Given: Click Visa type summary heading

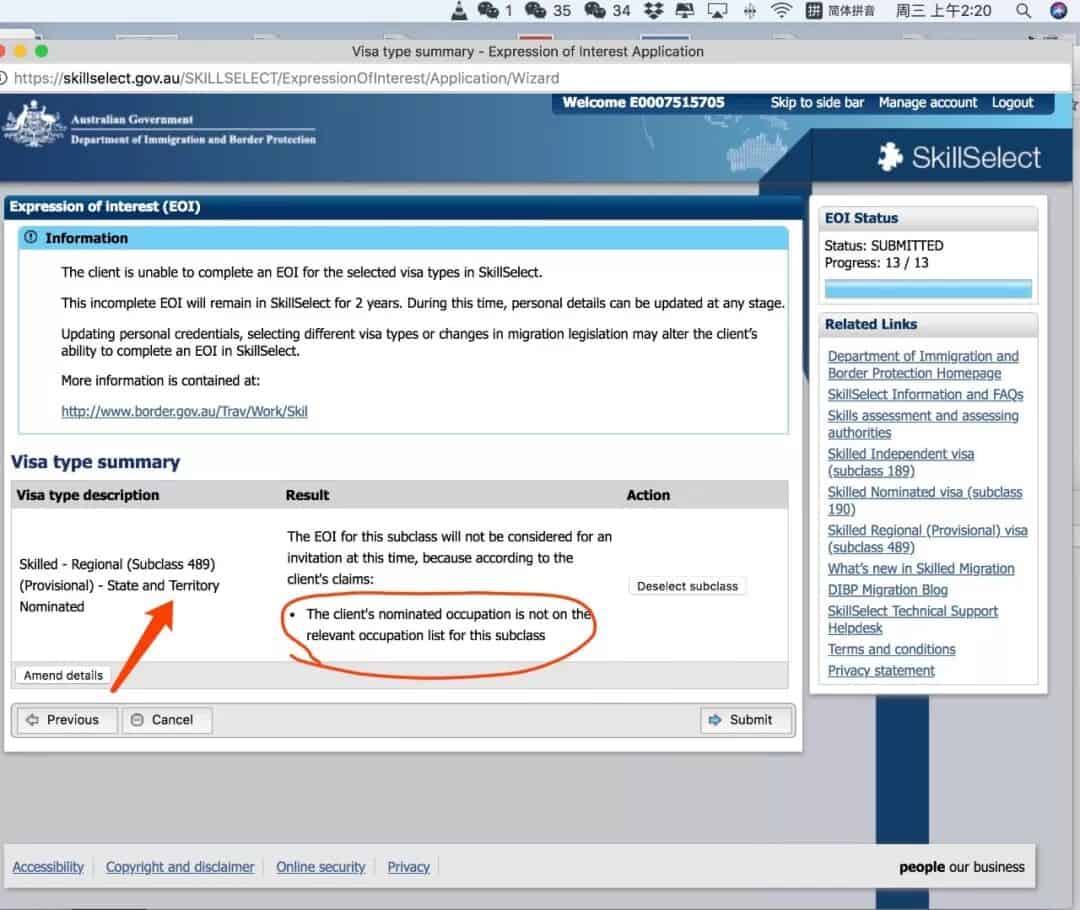Looking at the screenshot, I should tap(96, 461).
